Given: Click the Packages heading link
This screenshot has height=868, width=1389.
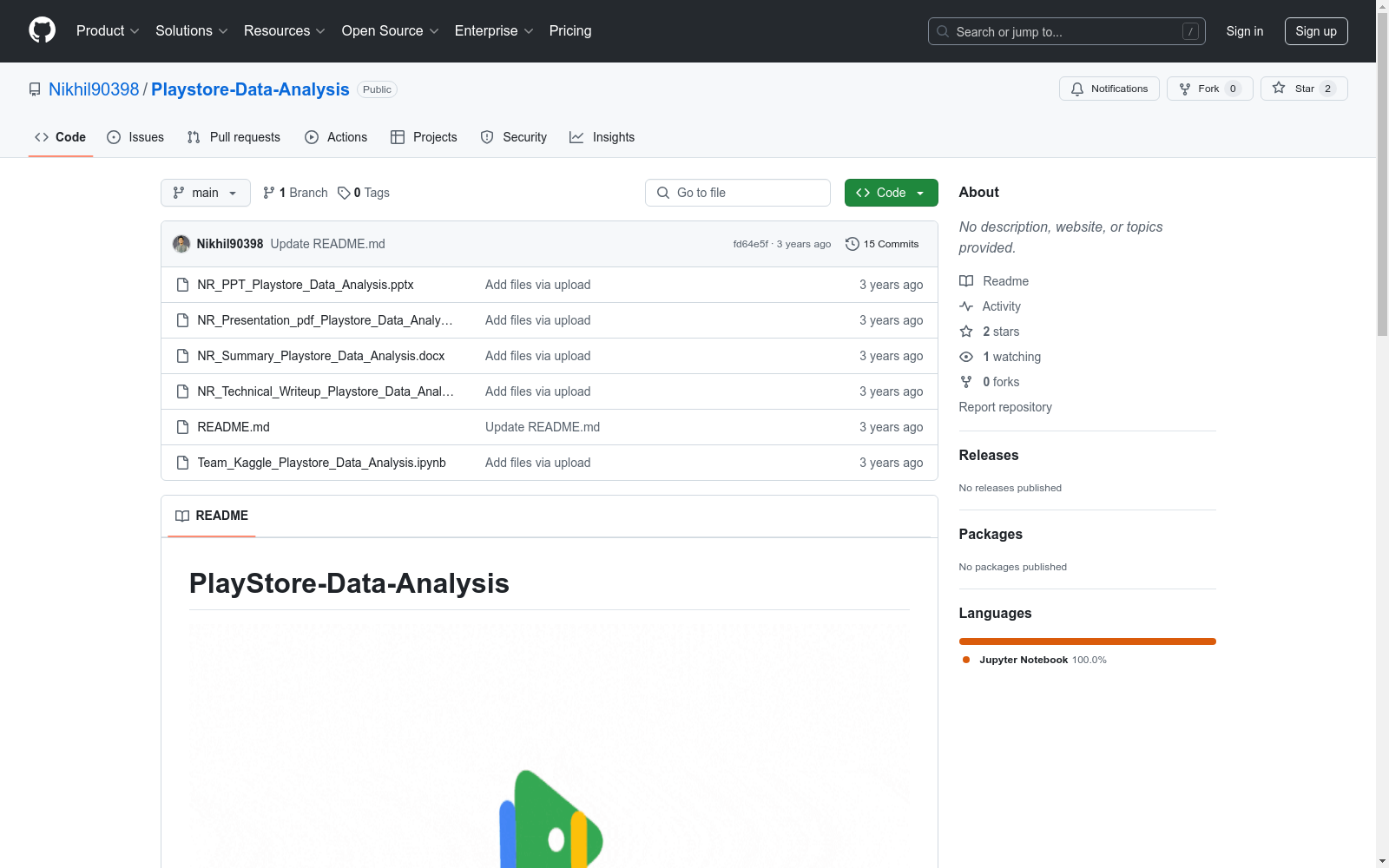Looking at the screenshot, I should (x=991, y=534).
